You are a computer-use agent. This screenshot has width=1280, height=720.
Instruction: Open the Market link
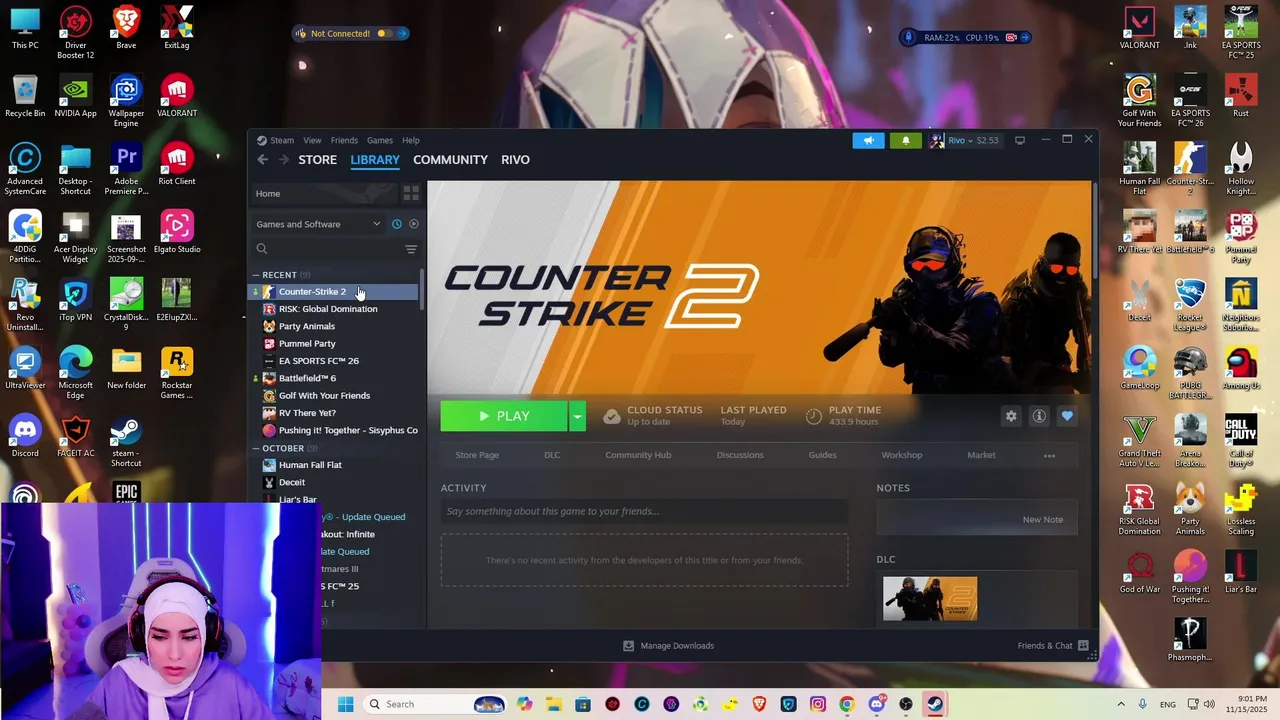pyautogui.click(x=981, y=455)
